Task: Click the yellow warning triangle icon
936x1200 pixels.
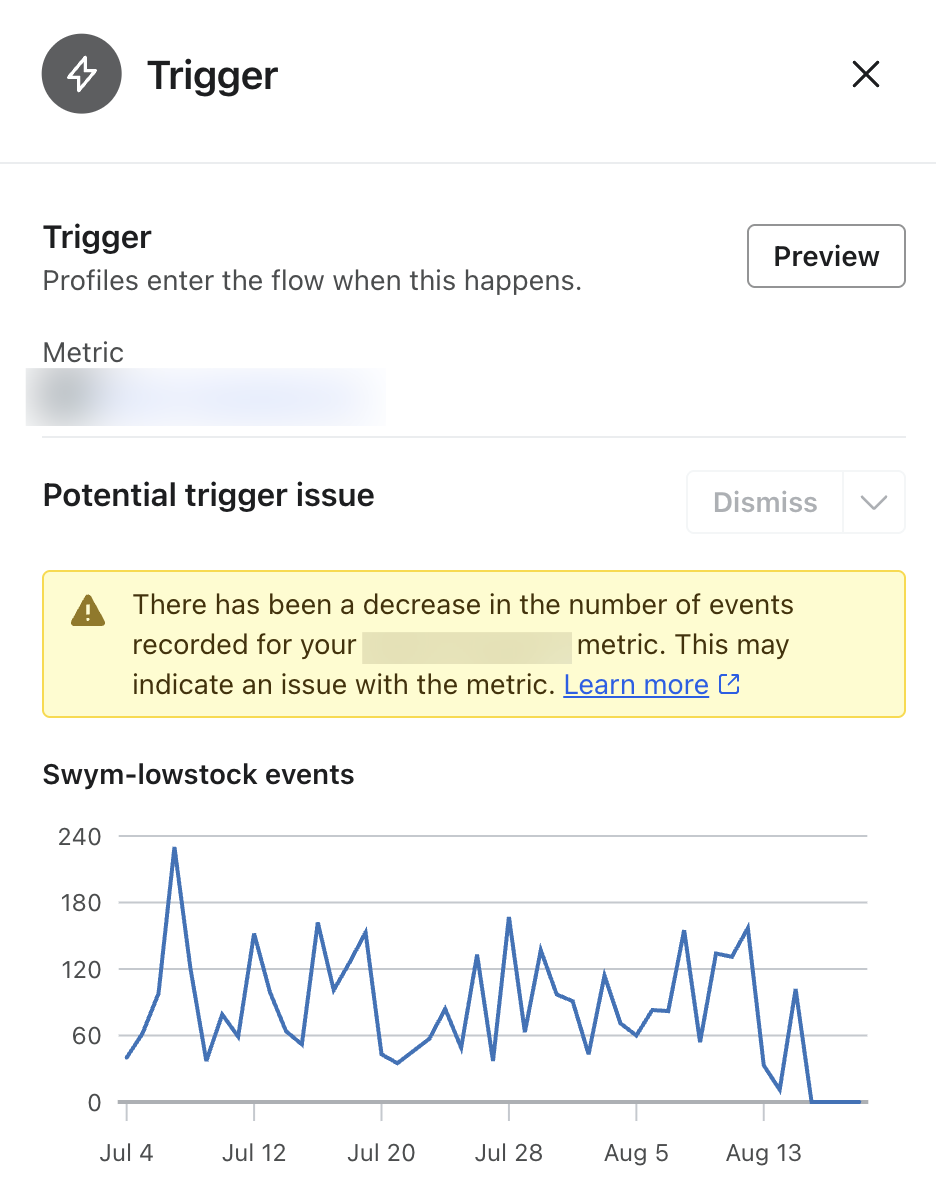Action: pos(88,609)
